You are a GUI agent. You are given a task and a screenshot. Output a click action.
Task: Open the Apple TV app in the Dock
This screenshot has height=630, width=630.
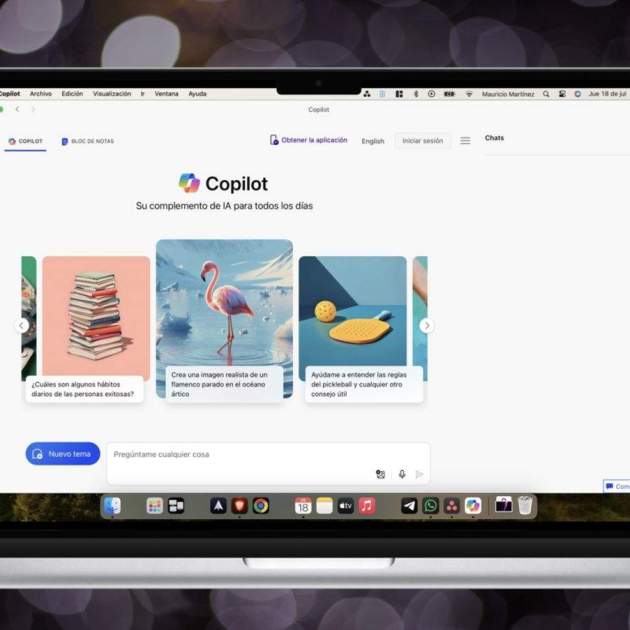click(x=345, y=506)
